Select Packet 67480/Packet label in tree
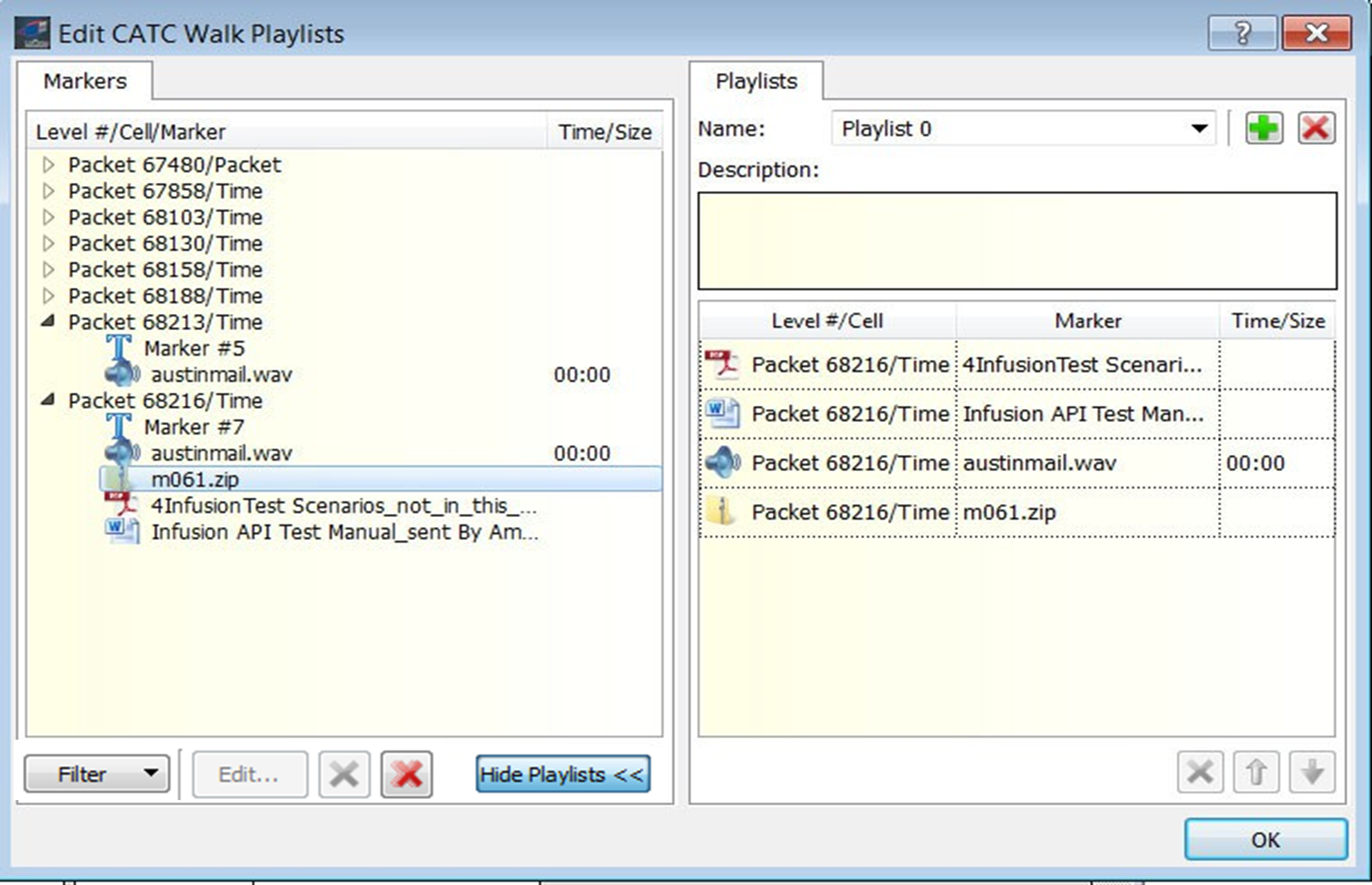This screenshot has width=1372, height=885. [x=174, y=165]
